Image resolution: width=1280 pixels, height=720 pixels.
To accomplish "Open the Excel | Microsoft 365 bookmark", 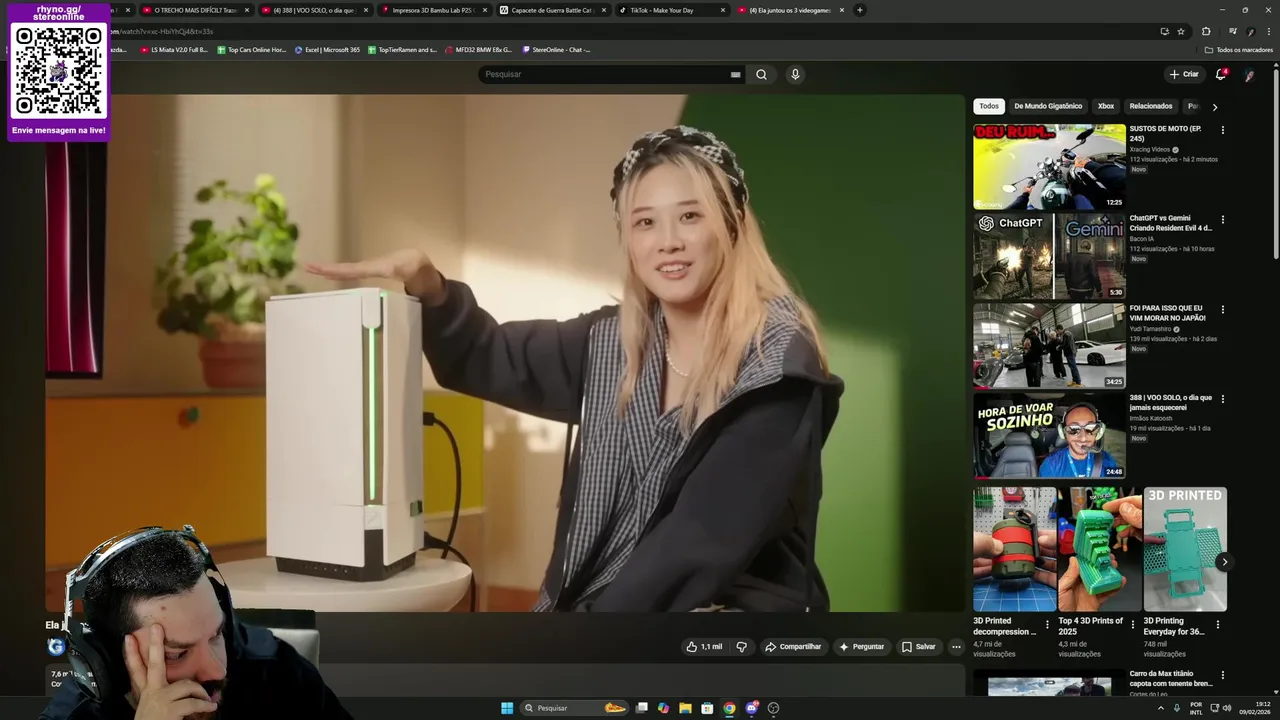I will [x=327, y=49].
